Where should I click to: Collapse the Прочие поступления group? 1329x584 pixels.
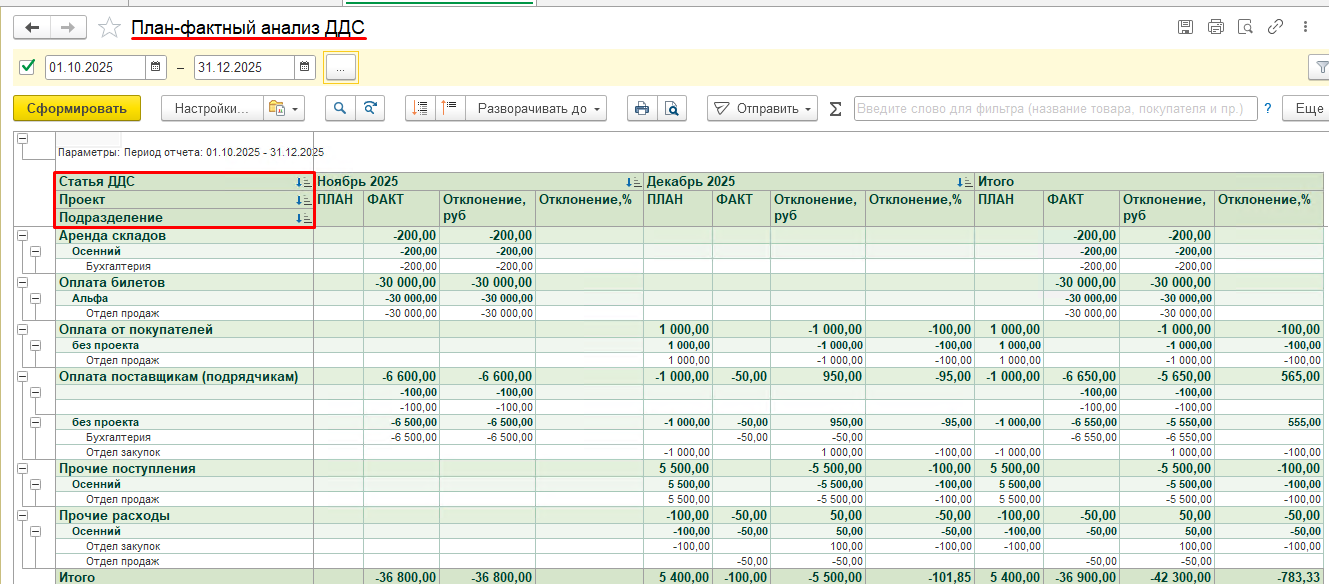pyautogui.click(x=21, y=468)
